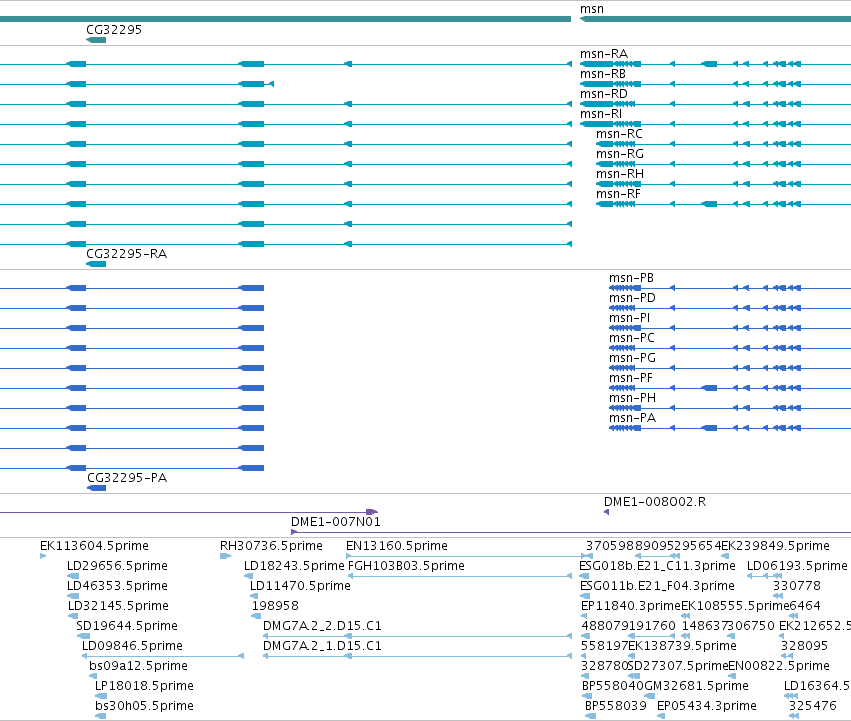Click EST label RH30736.5prime
This screenshot has height=721, width=851.
[x=271, y=546]
